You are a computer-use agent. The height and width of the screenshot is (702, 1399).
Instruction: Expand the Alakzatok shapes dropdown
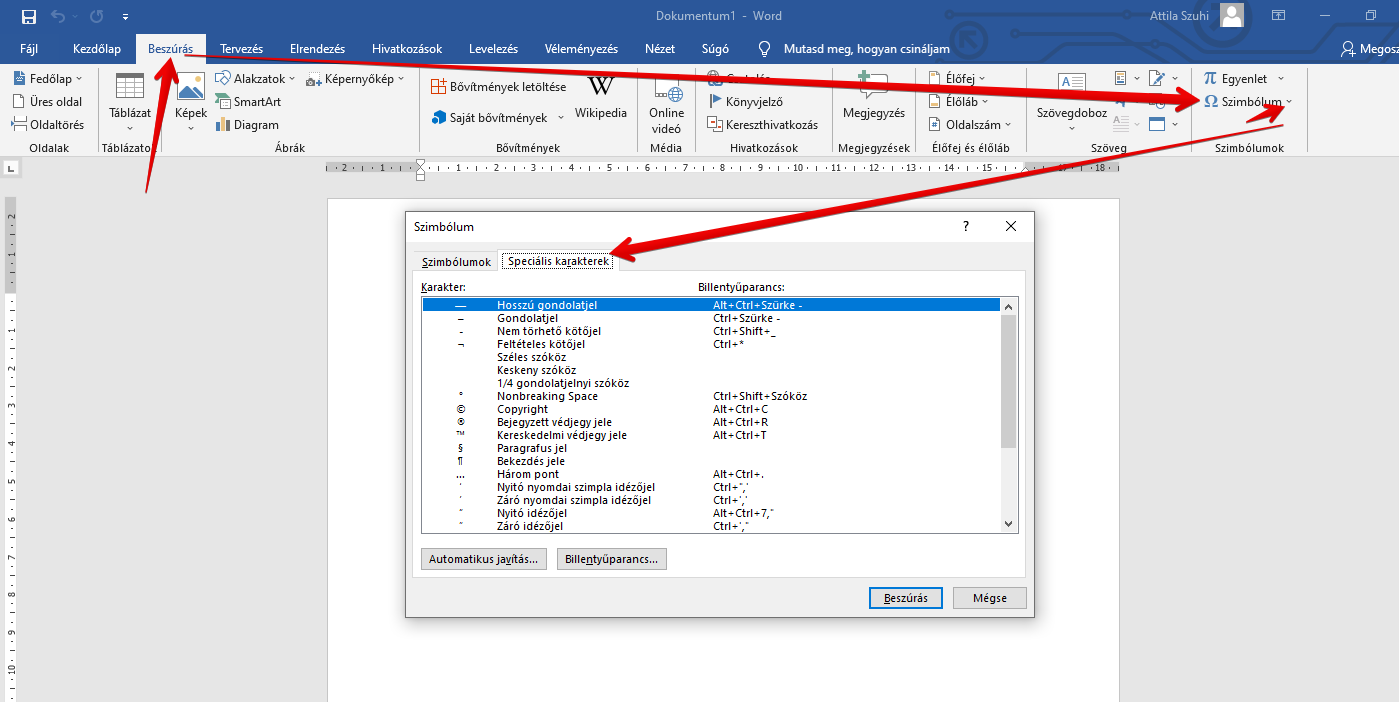coord(291,79)
